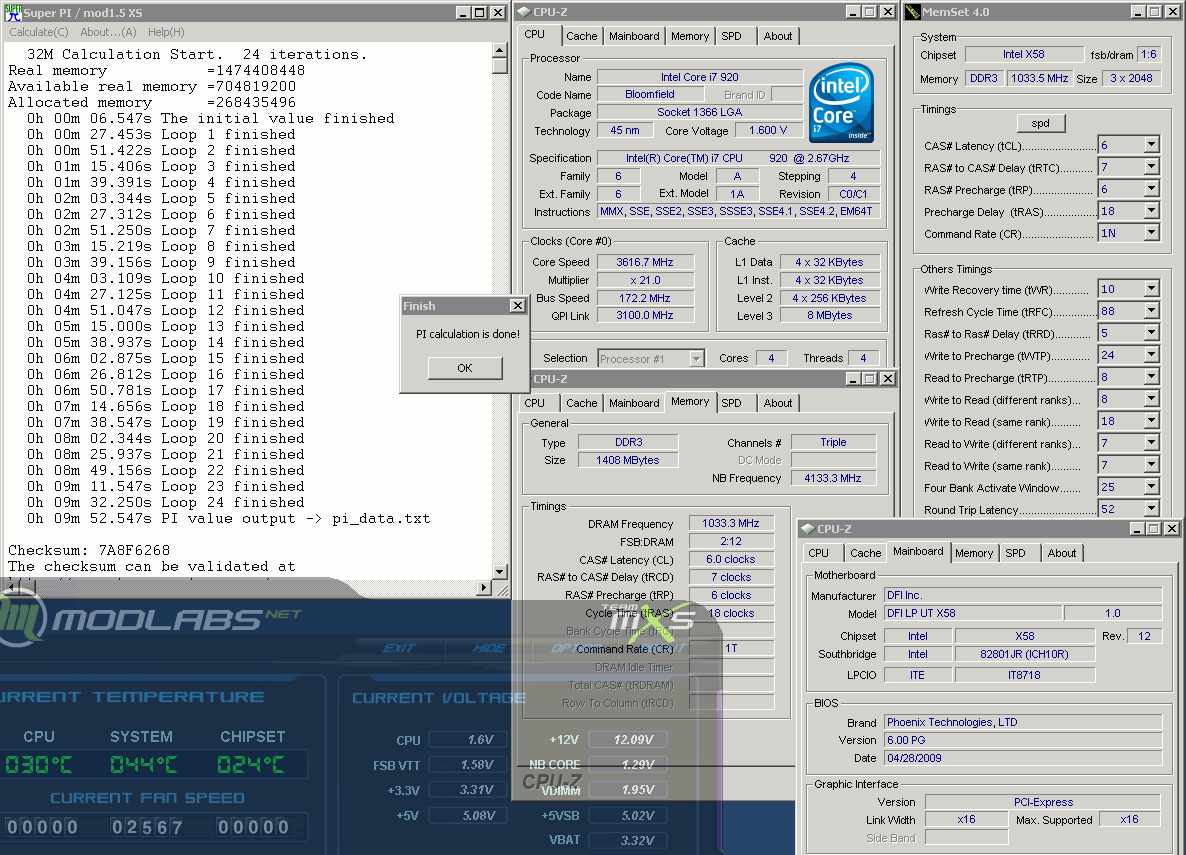Open the About tab in the CPU-Z Processor window
Image resolution: width=1186 pixels, height=855 pixels.
(778, 36)
